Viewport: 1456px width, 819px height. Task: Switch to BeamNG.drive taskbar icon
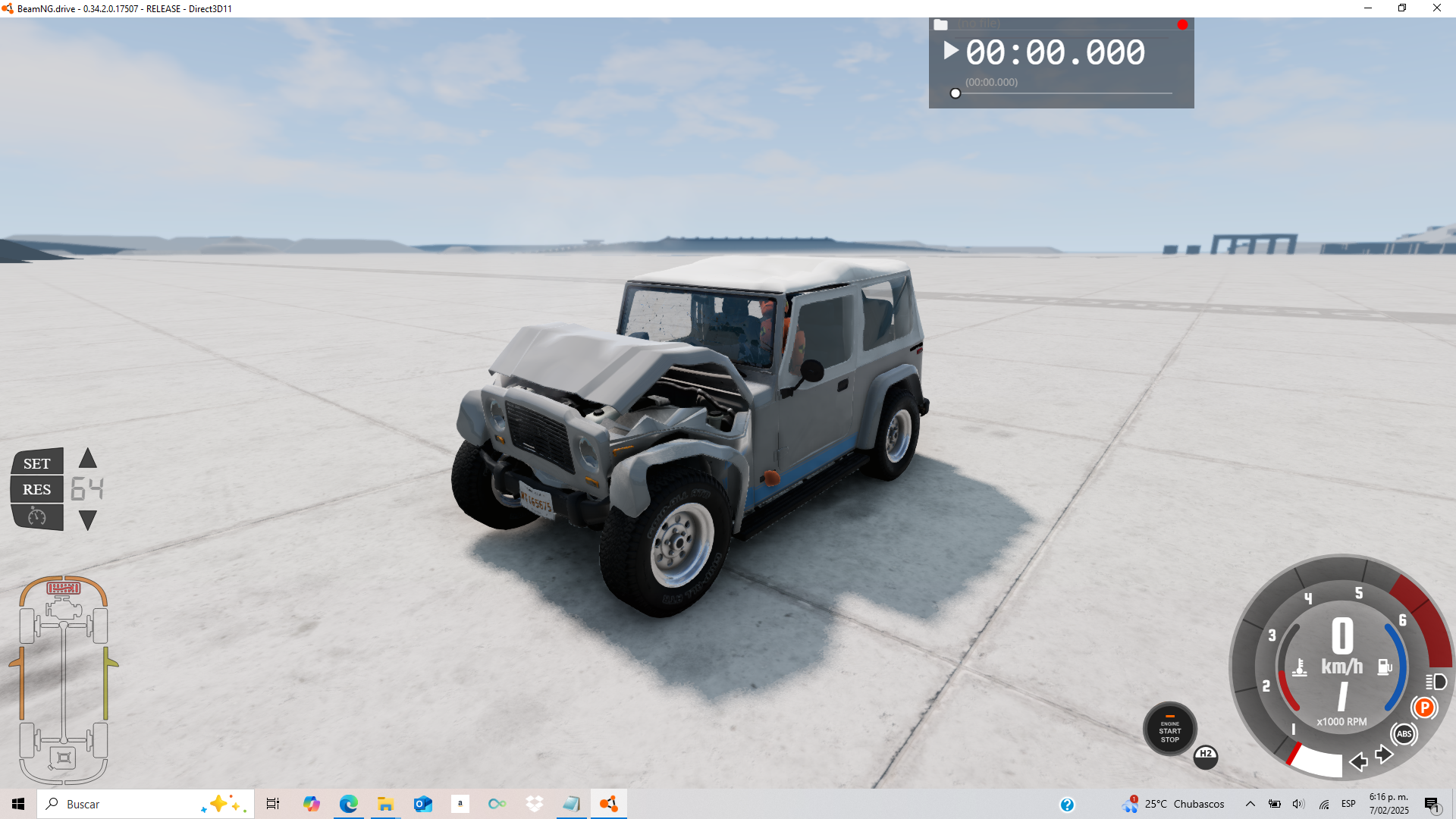(608, 804)
